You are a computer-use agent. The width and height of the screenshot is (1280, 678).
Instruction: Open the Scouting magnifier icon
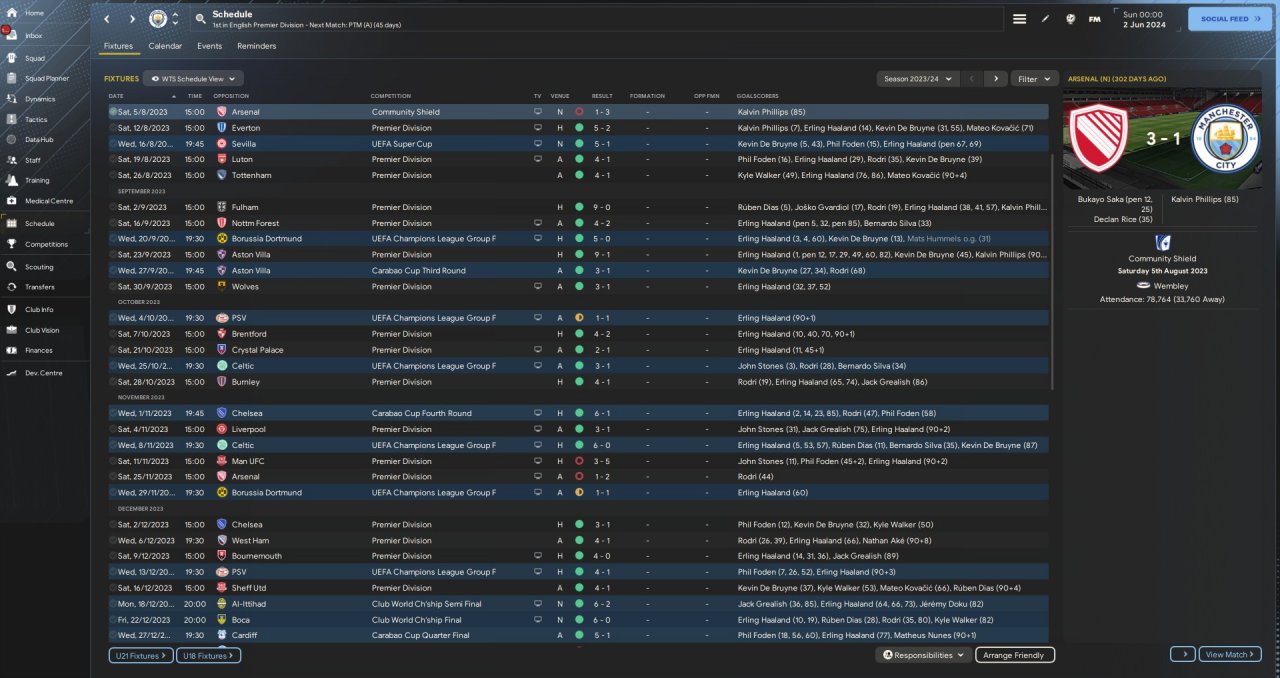tap(13, 267)
